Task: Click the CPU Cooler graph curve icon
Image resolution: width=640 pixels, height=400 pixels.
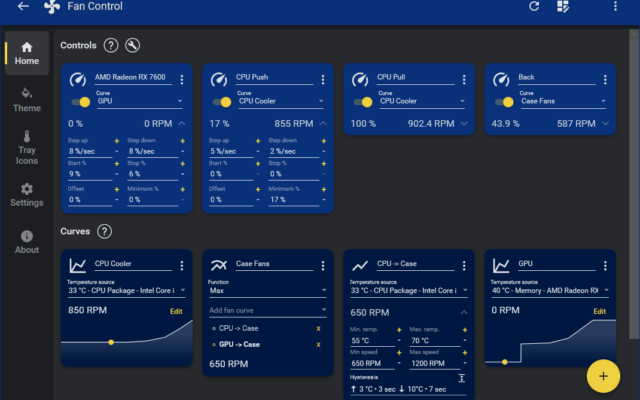Action: [78, 266]
